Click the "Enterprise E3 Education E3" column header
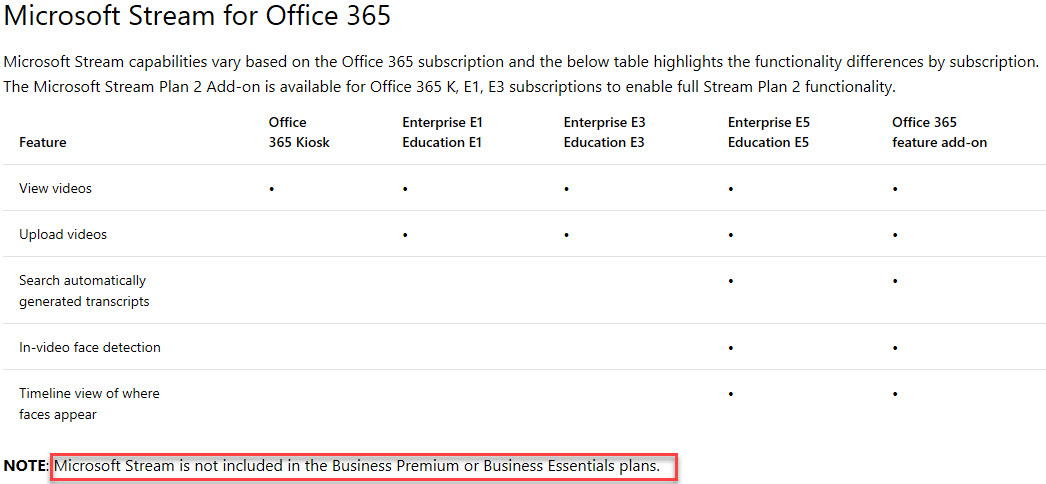Viewport: 1046px width, 484px height. click(x=604, y=132)
